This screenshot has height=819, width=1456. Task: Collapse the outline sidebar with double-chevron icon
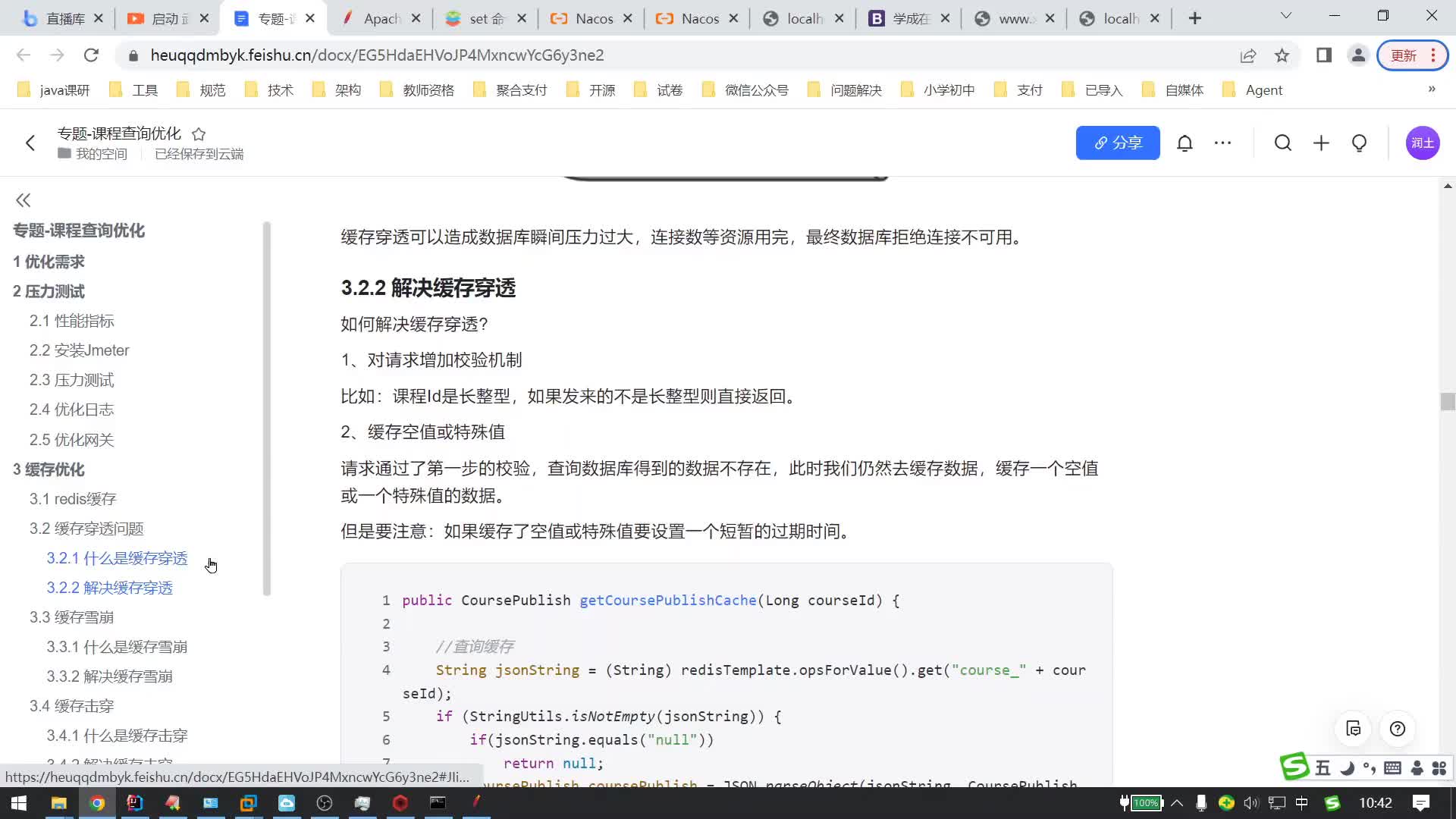(23, 200)
